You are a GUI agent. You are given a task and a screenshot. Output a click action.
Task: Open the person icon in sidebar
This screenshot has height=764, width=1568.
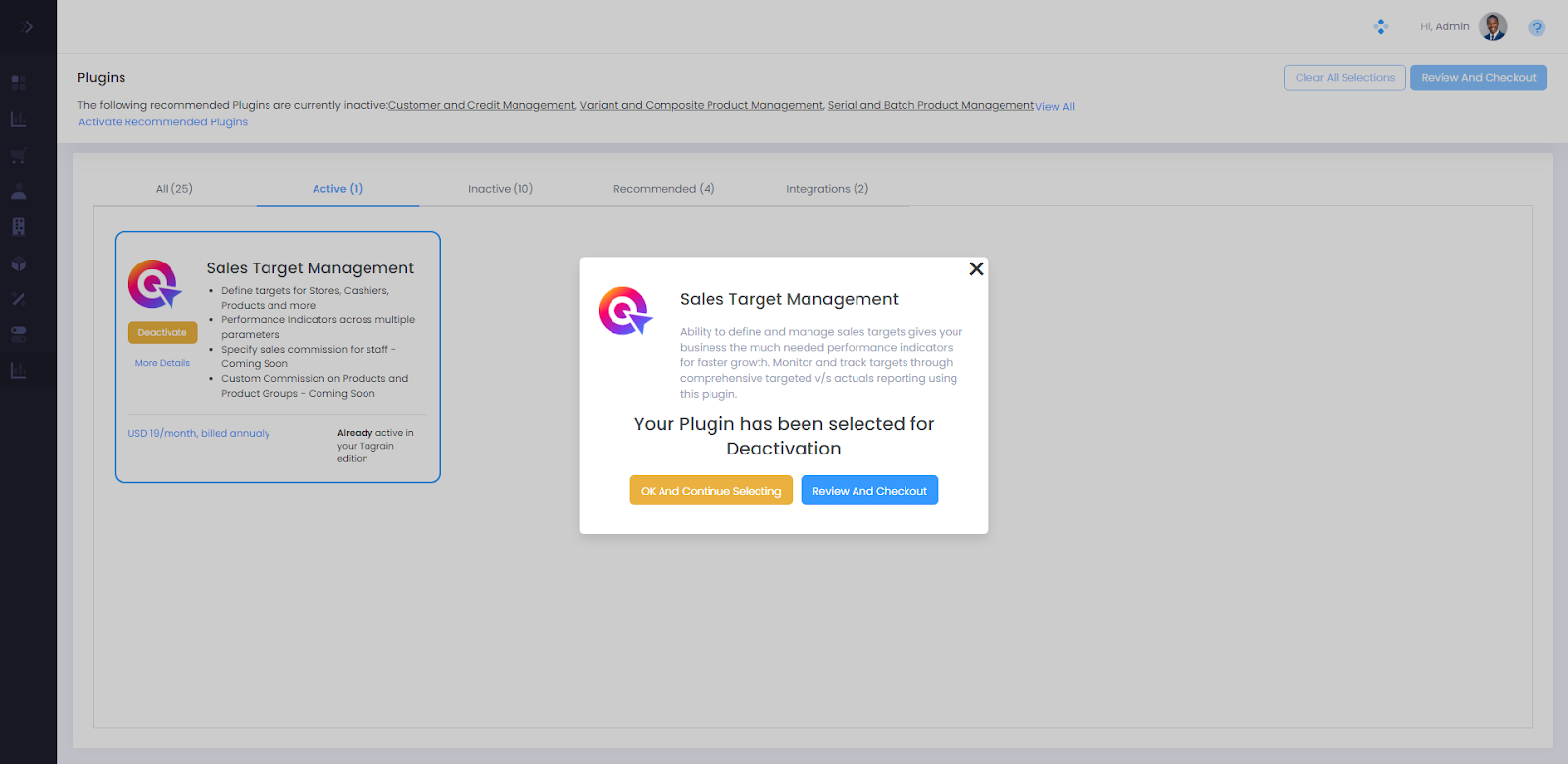19,192
